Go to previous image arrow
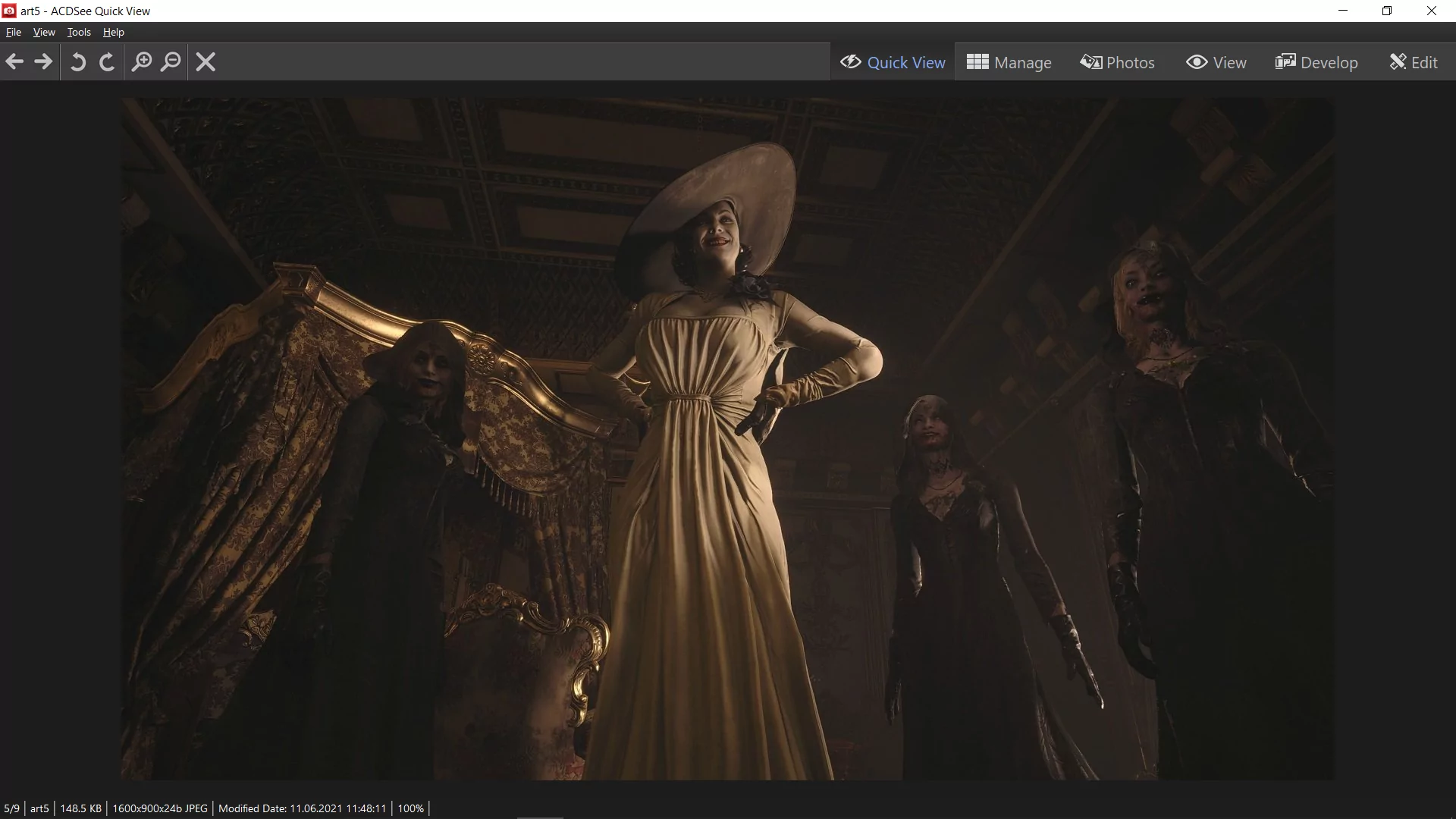Image resolution: width=1456 pixels, height=819 pixels. point(14,62)
